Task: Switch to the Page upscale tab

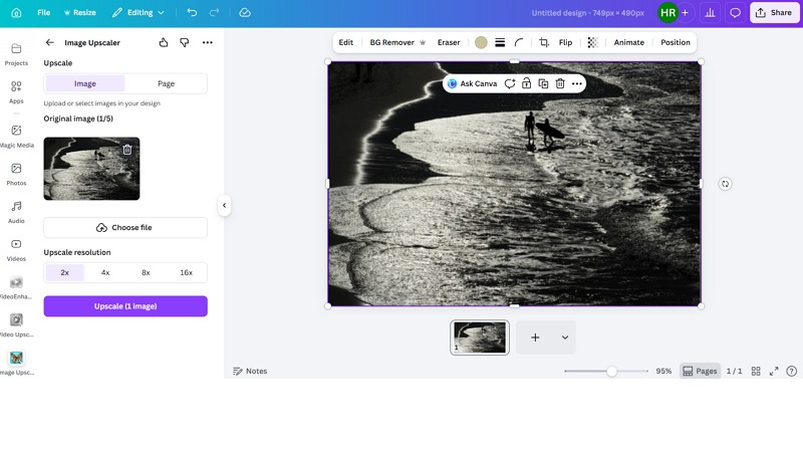Action: tap(166, 83)
